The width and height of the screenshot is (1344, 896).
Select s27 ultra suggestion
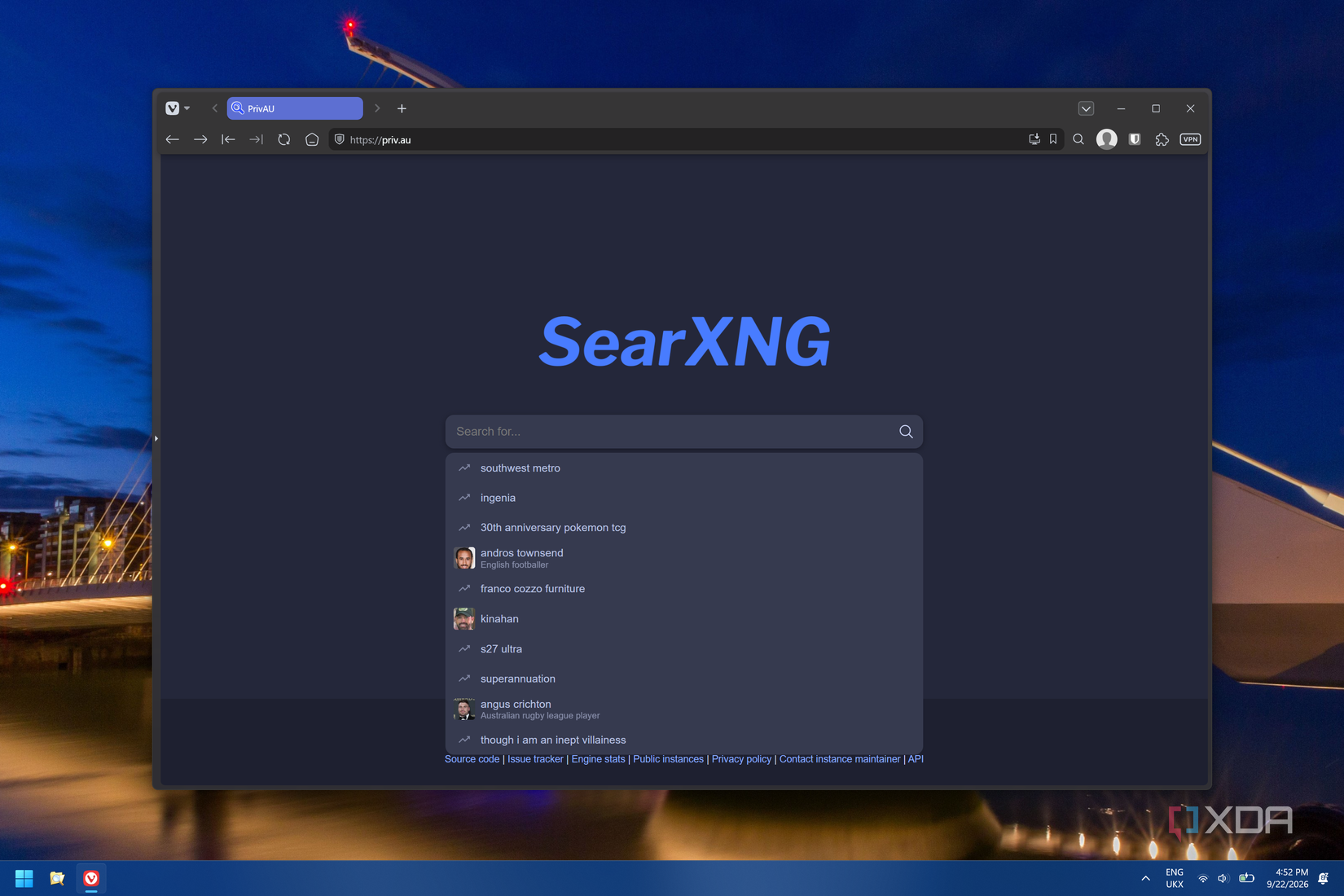(x=684, y=649)
